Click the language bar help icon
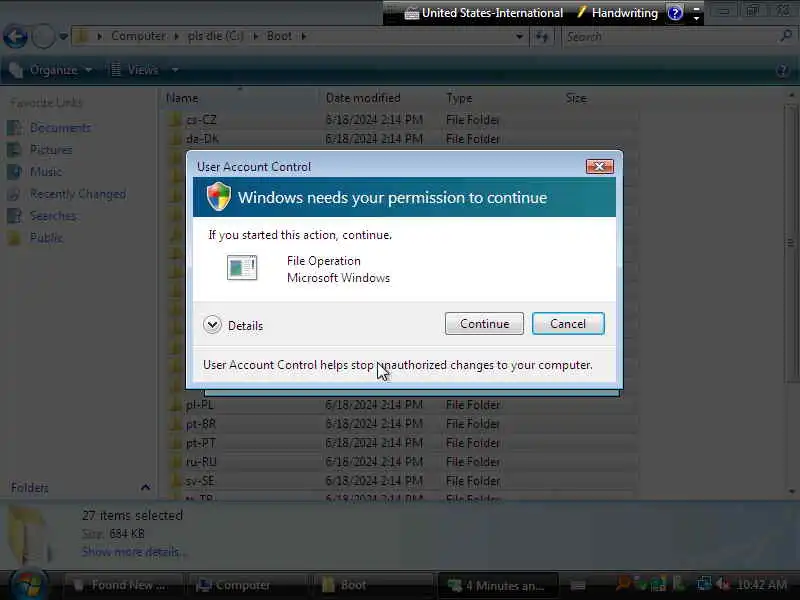Screen dimensions: 800x600 pos(675,13)
